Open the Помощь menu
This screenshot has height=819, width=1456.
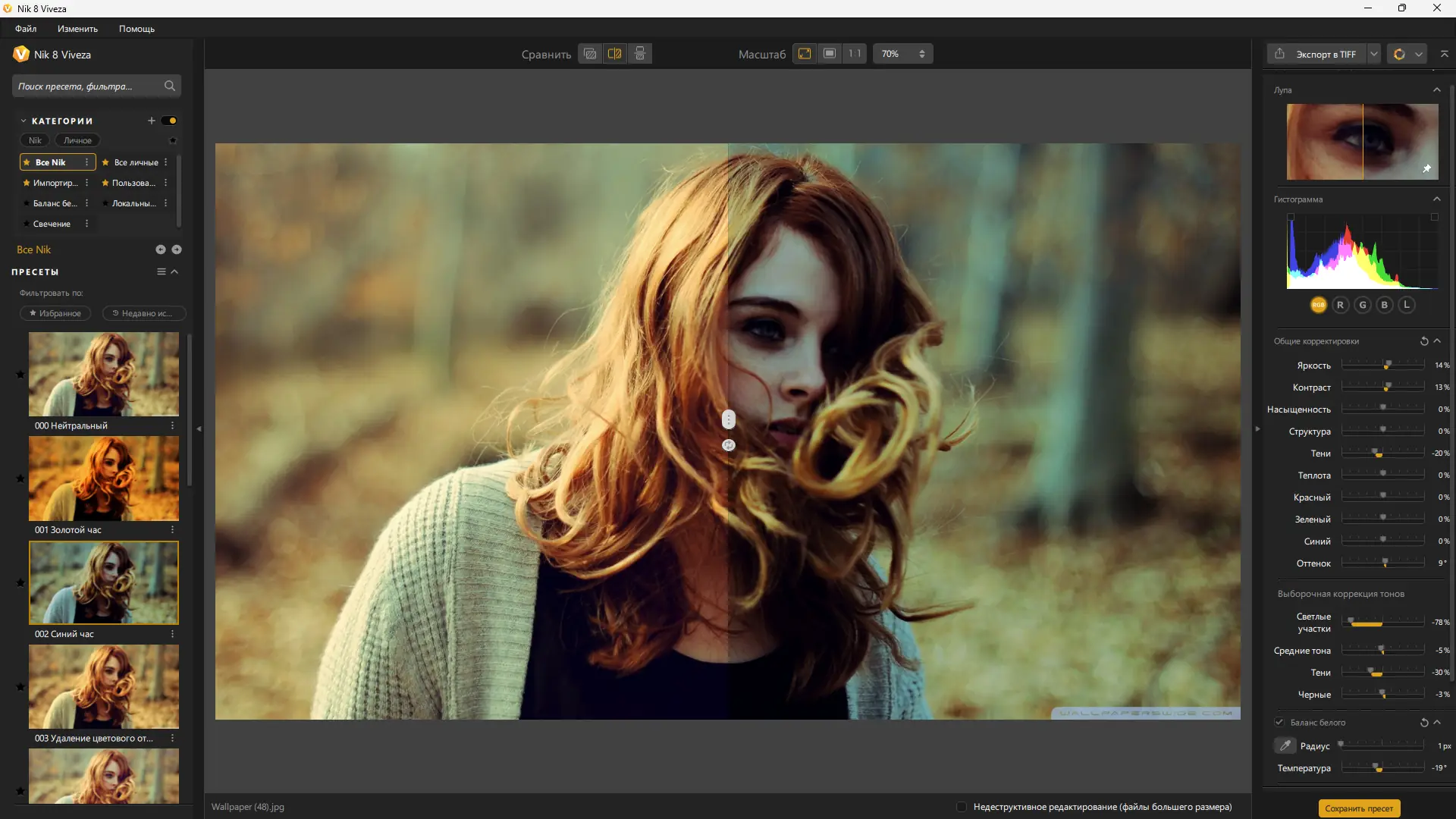click(x=136, y=29)
